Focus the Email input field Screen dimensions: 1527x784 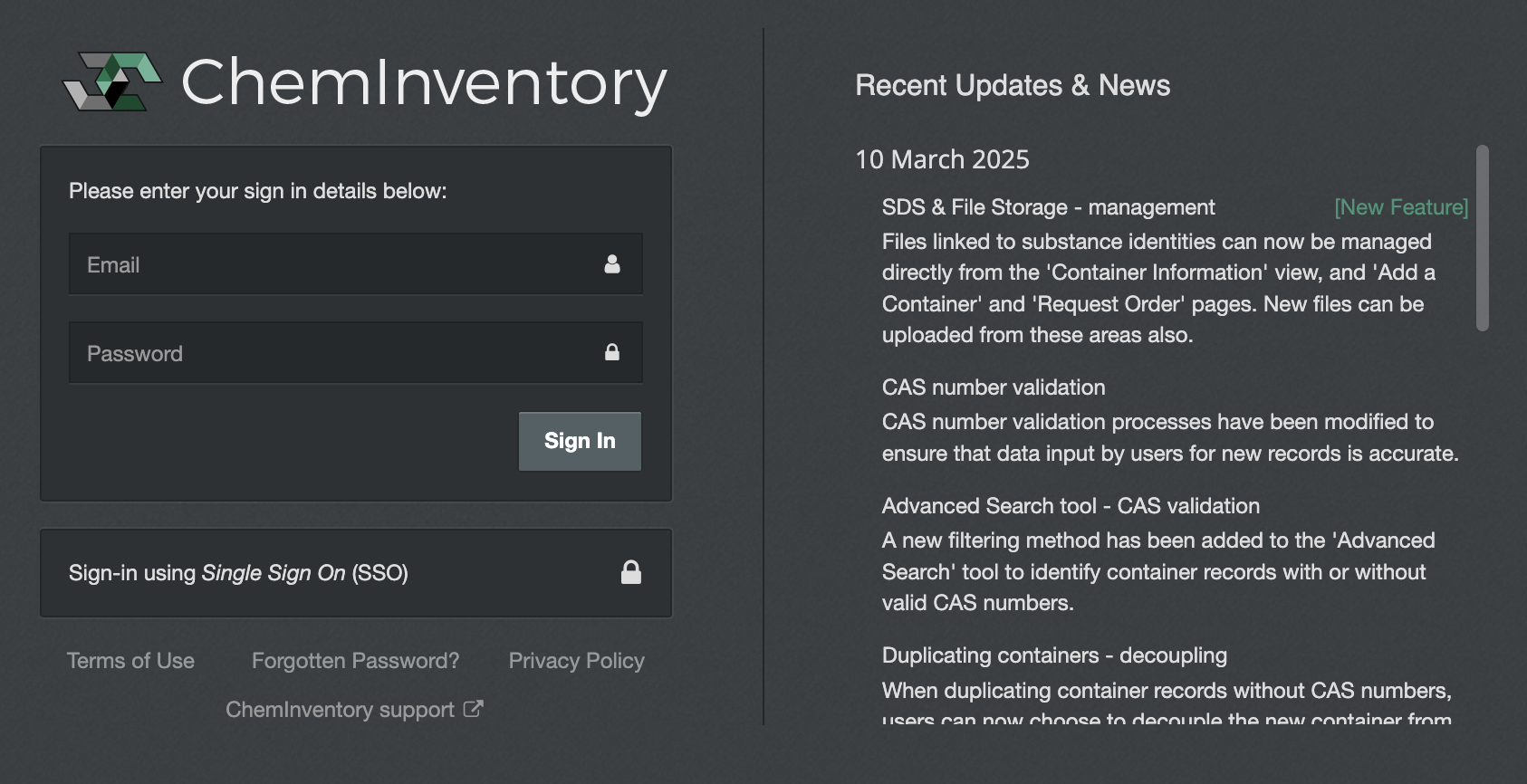335,264
